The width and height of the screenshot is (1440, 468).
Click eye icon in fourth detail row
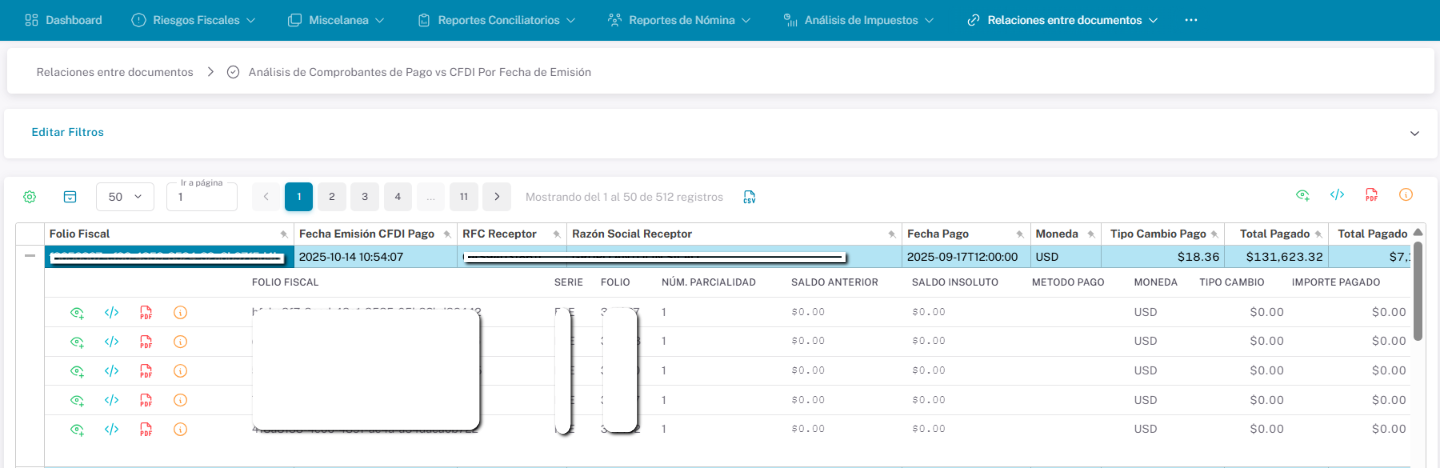[77, 400]
